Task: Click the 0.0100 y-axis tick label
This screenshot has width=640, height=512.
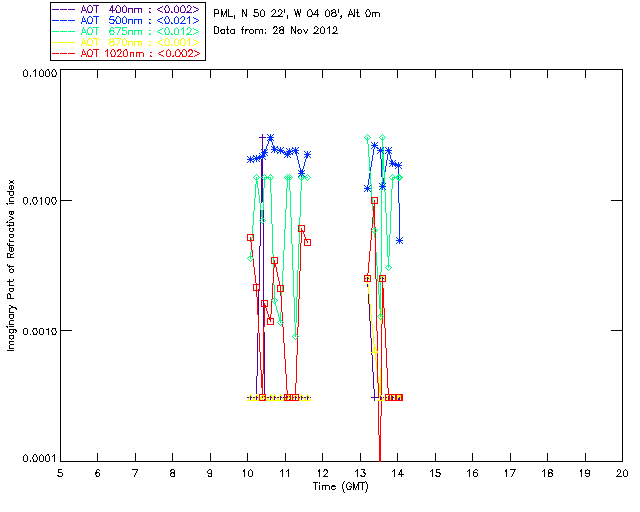Action: click(x=39, y=200)
